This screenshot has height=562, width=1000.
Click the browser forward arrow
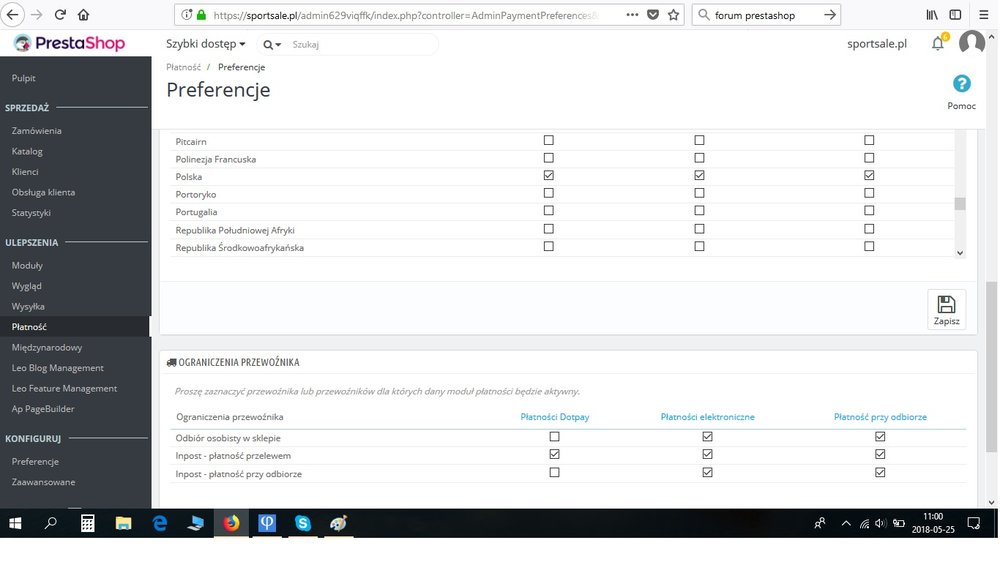pos(36,15)
